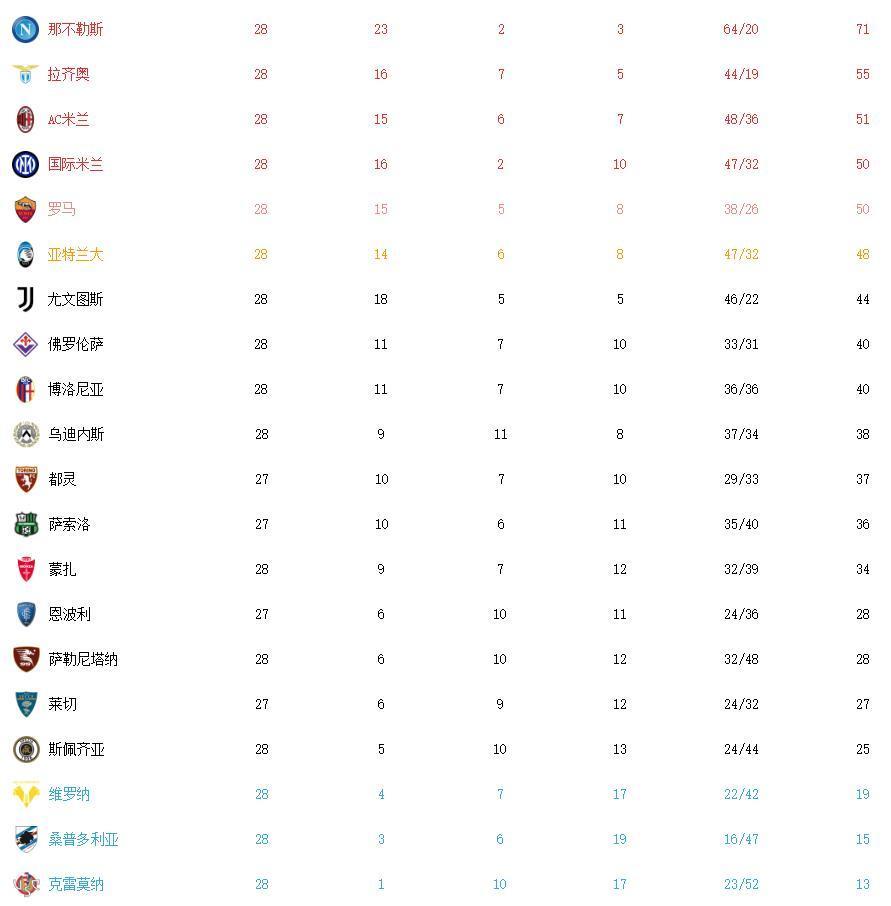Open the 尤文图斯 team link
Screen dimensions: 891x906
pos(75,299)
